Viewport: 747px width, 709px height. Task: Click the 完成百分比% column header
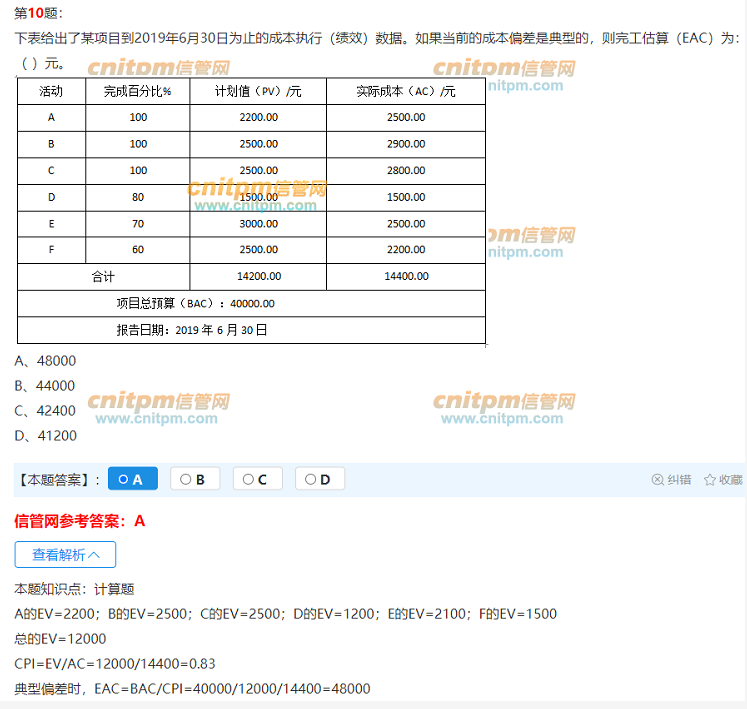[137, 92]
